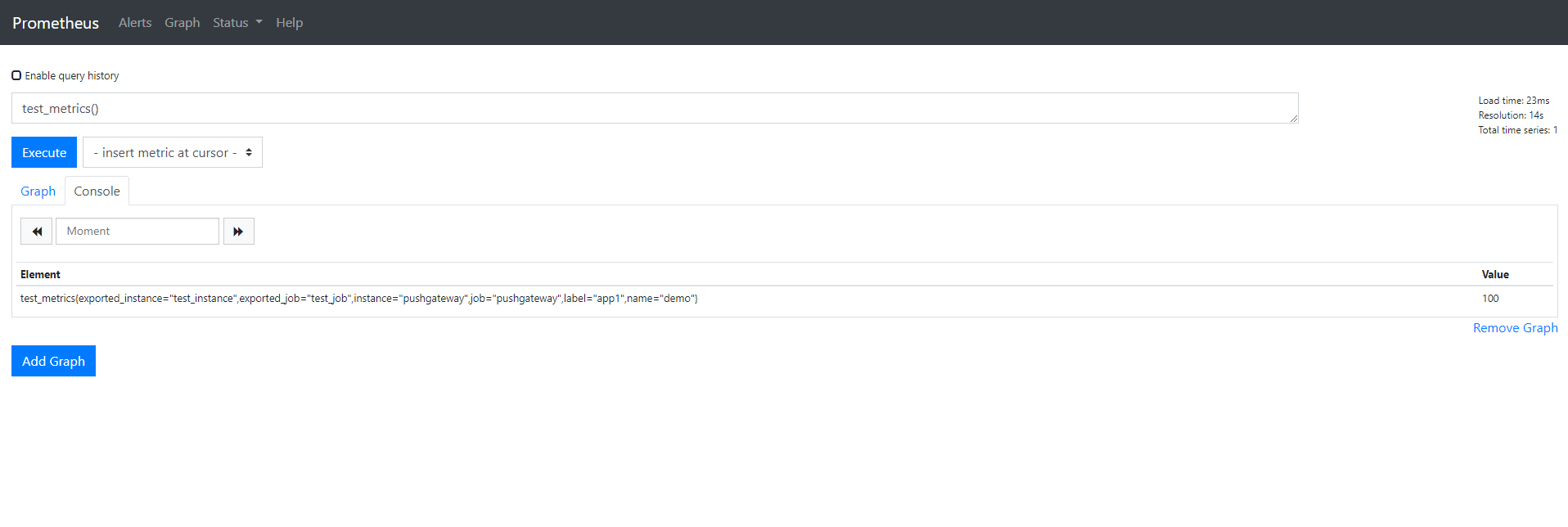Click into the Moment time field
The width and height of the screenshot is (1568, 527).
[137, 232]
